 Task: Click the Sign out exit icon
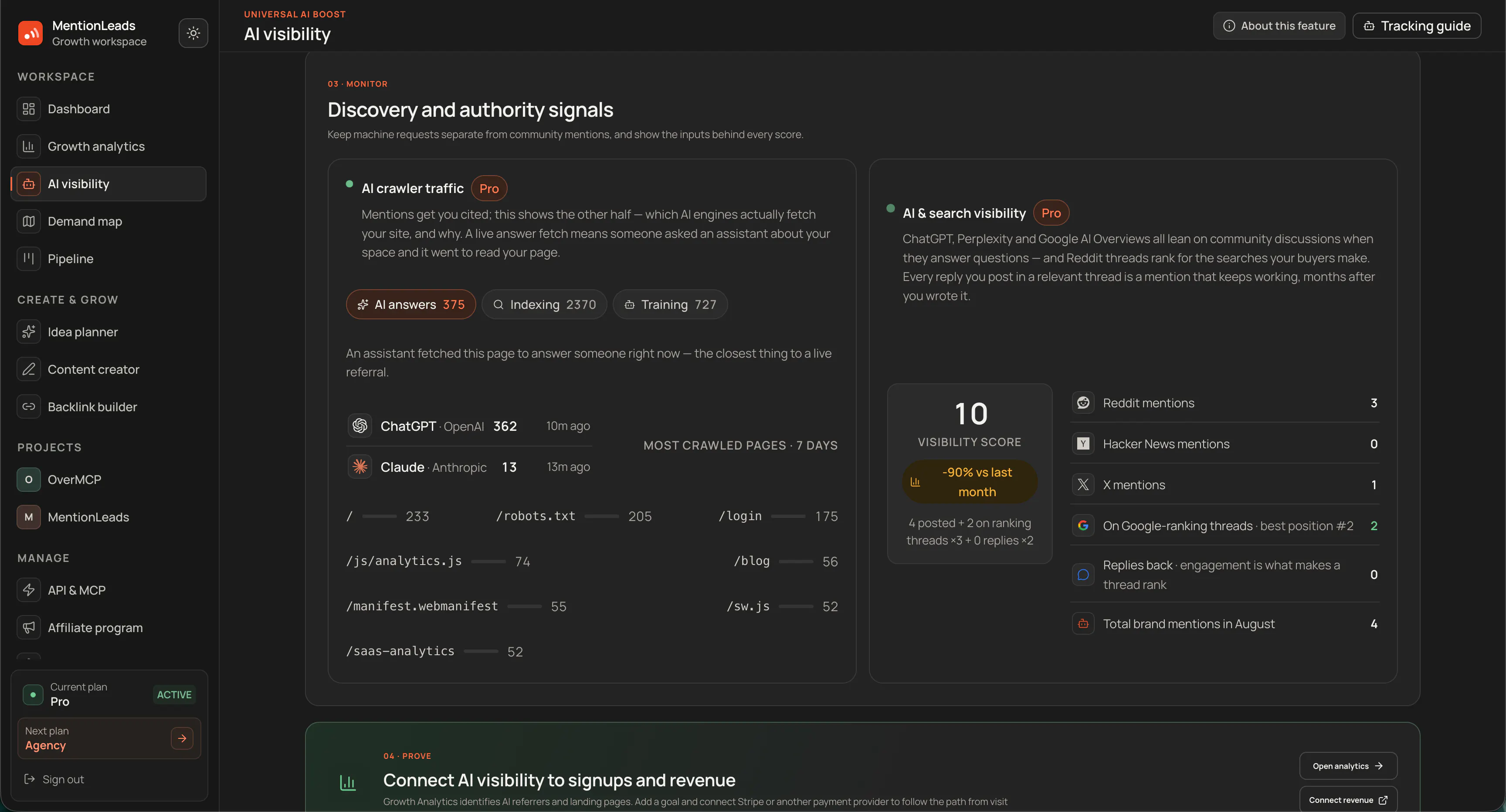click(x=29, y=779)
